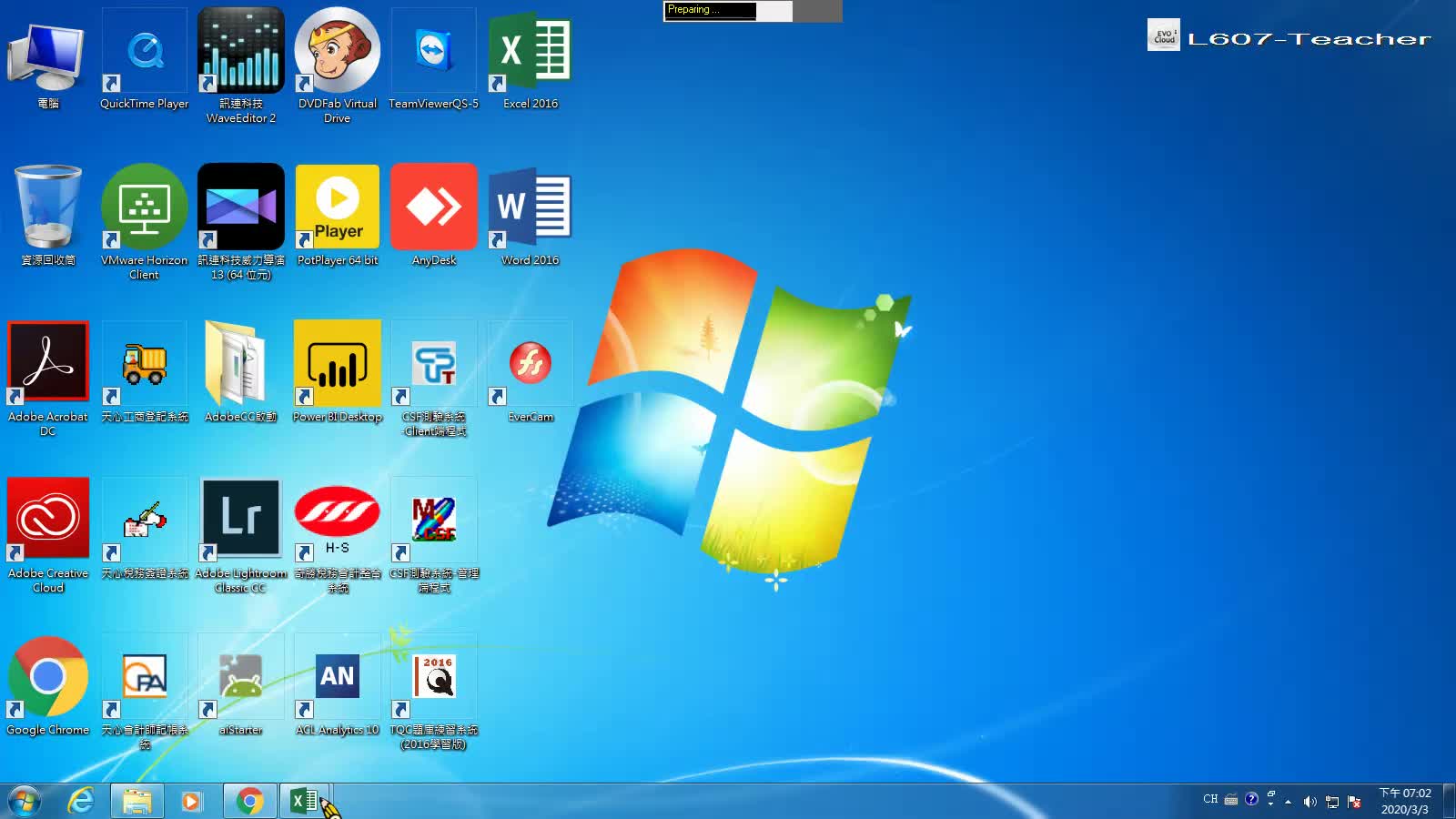Open the AdobeCC啟動 folder
1456x819 pixels.
click(x=241, y=372)
